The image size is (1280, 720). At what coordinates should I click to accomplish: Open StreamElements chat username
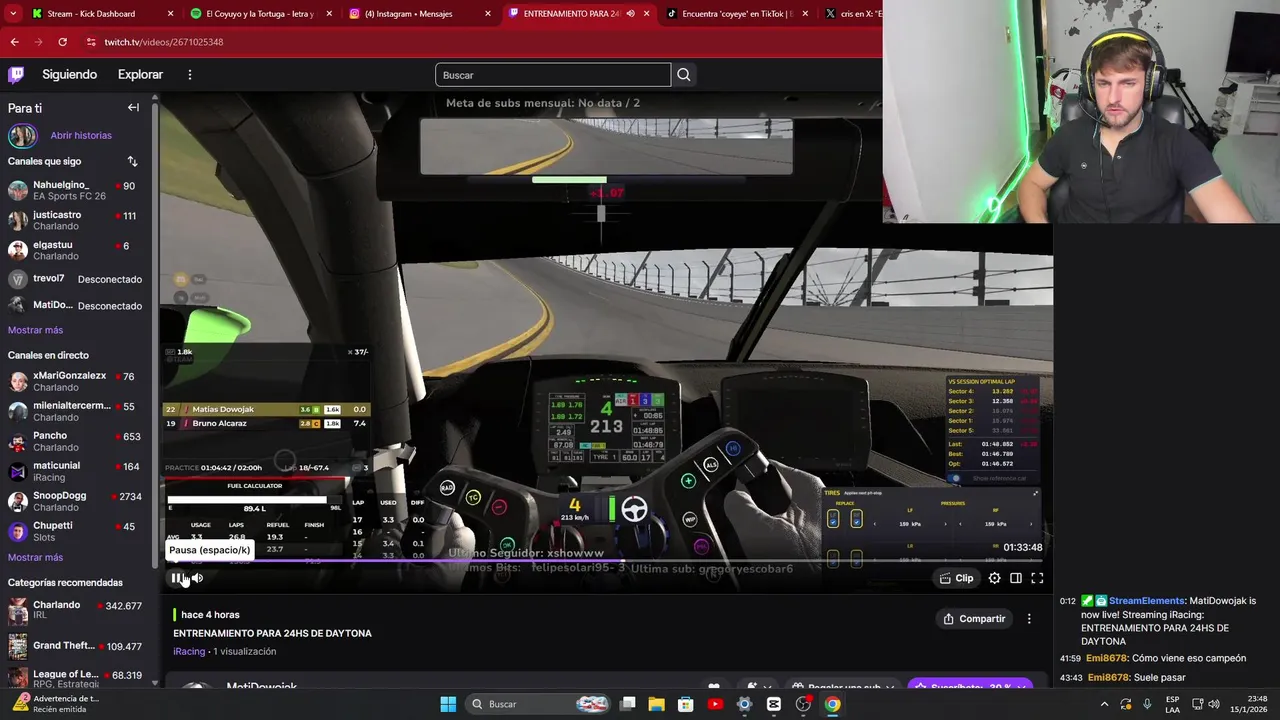pos(1145,601)
